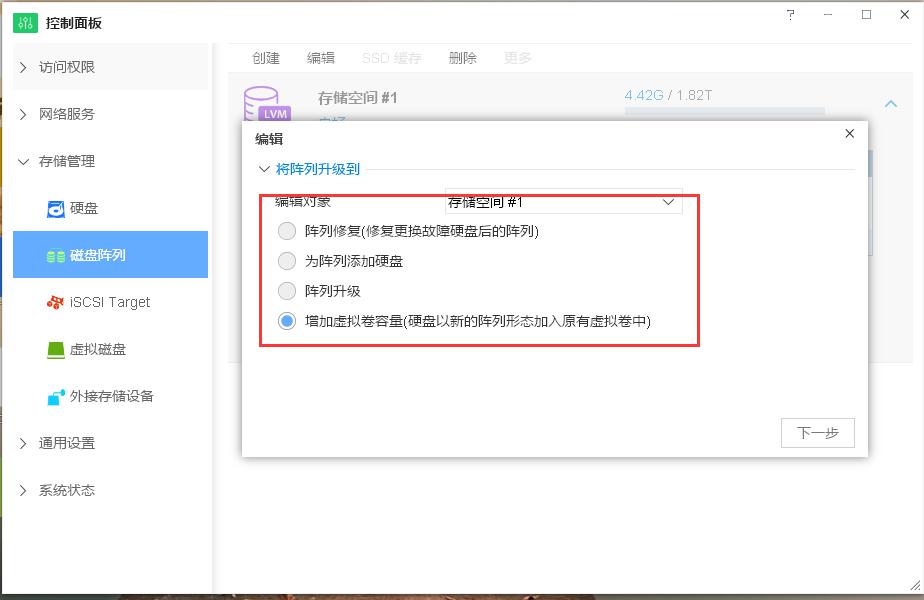Click the 删除 toolbar item
This screenshot has height=600, width=924.
(x=463, y=58)
